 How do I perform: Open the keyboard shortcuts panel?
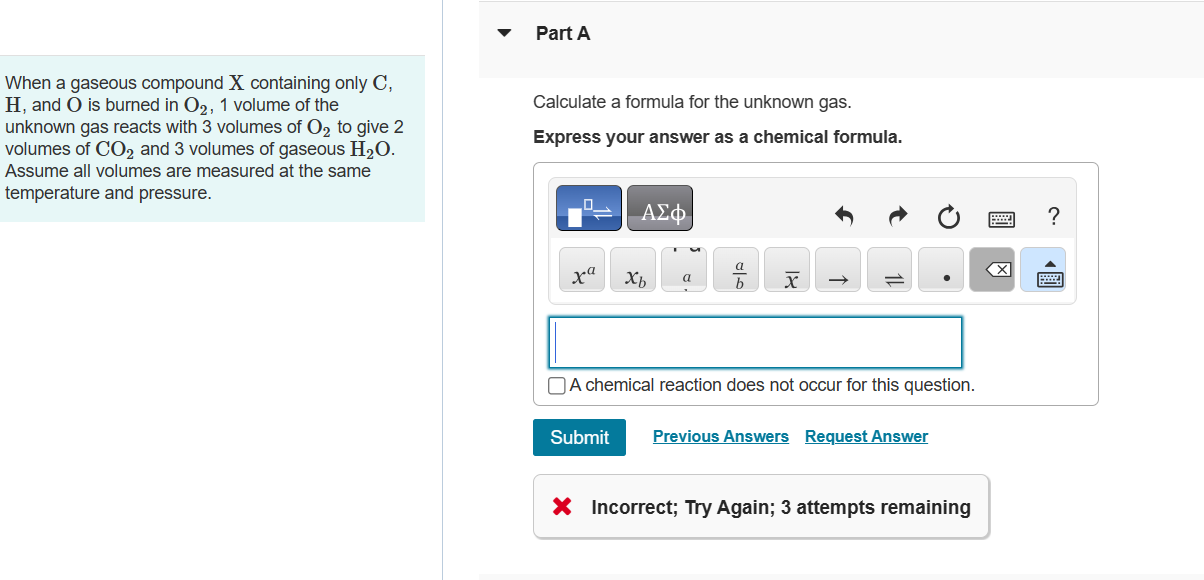click(x=1002, y=218)
